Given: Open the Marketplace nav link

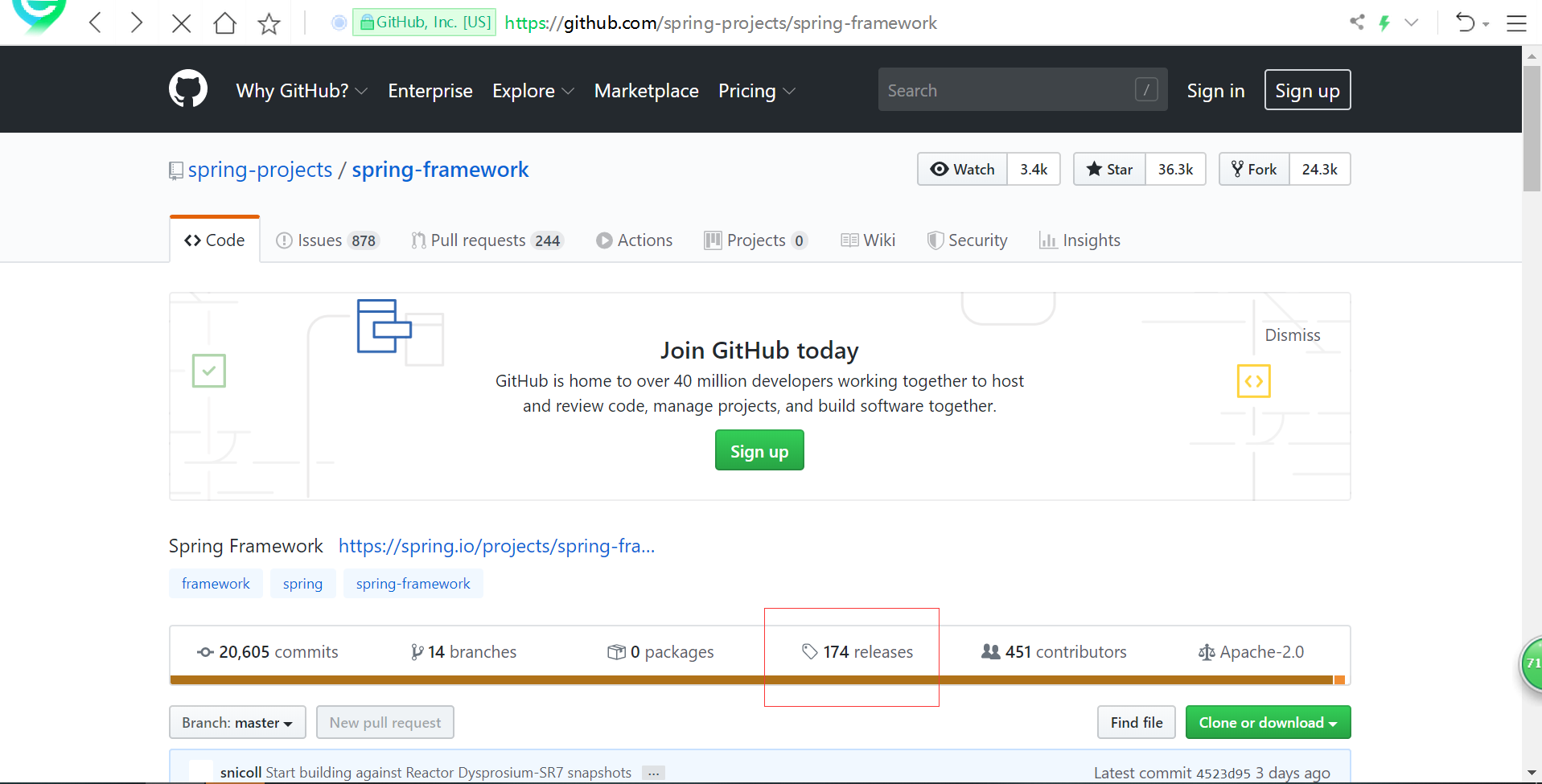Looking at the screenshot, I should coord(646,91).
